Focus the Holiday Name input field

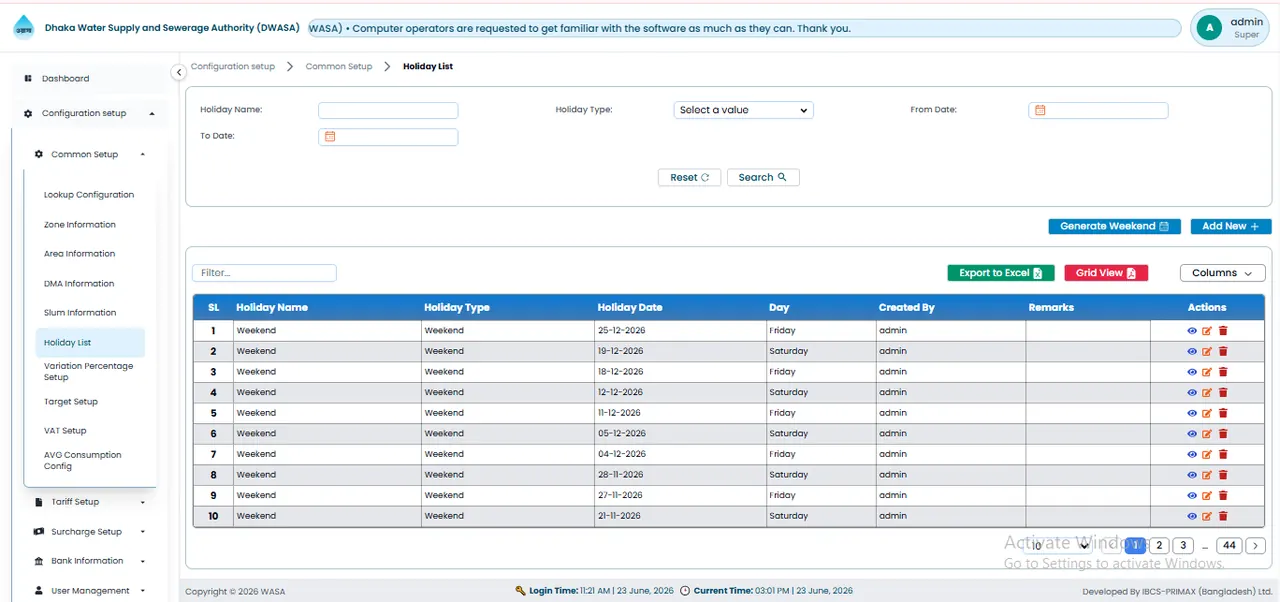(x=388, y=110)
